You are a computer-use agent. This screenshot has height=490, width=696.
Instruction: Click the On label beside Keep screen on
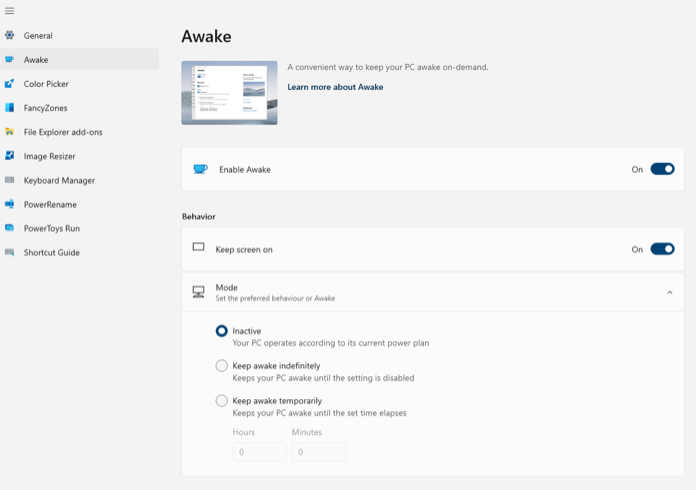coord(637,249)
